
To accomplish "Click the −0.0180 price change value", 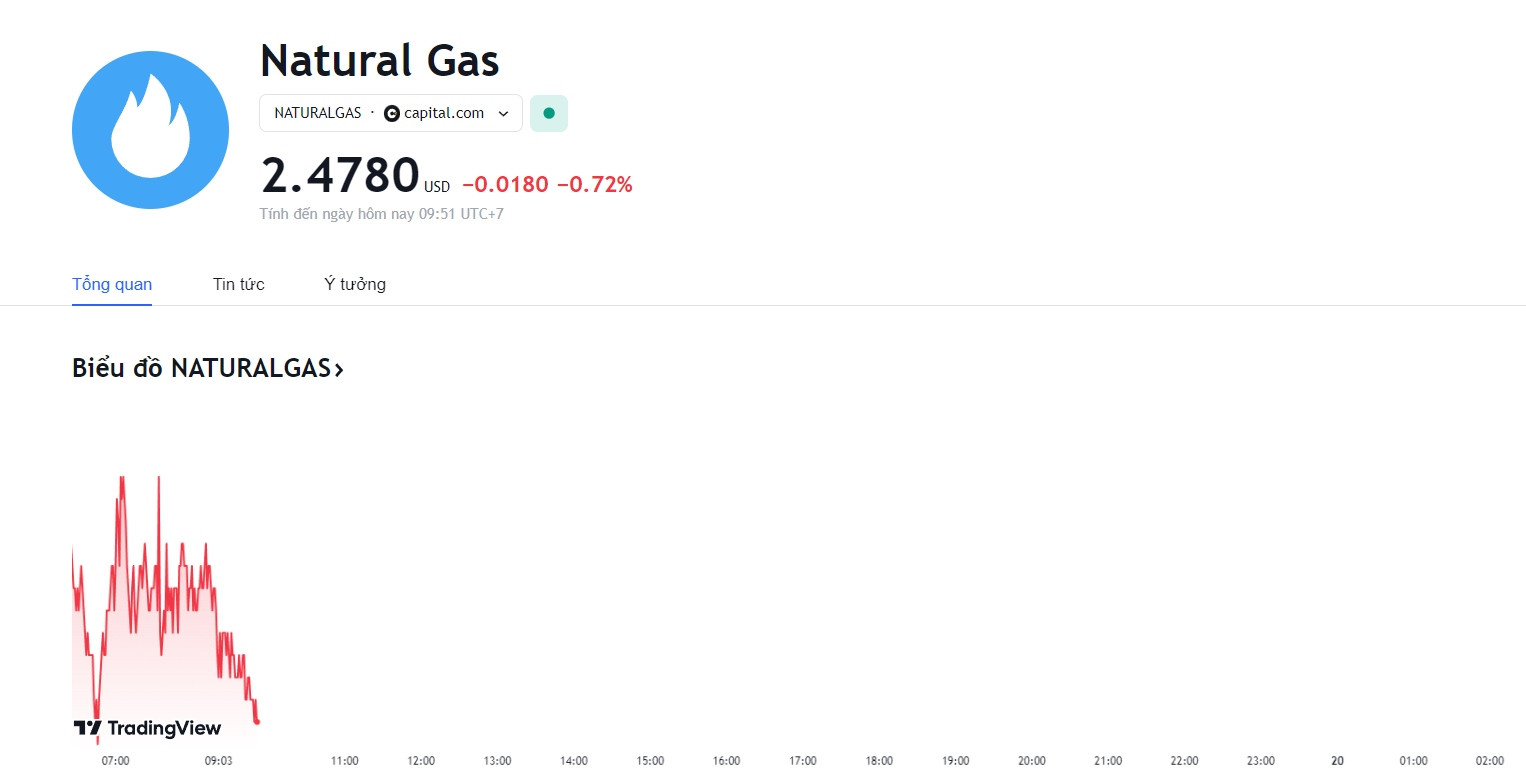I will [x=505, y=184].
